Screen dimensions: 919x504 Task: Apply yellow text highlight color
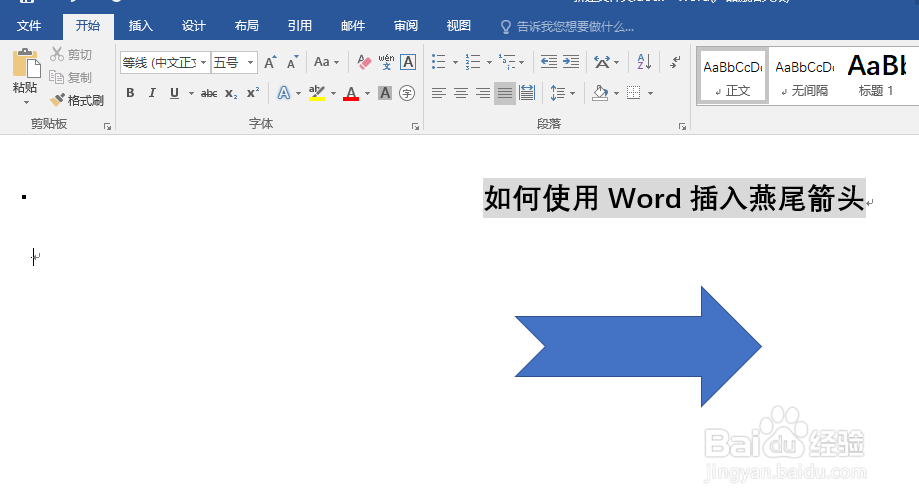tap(317, 93)
